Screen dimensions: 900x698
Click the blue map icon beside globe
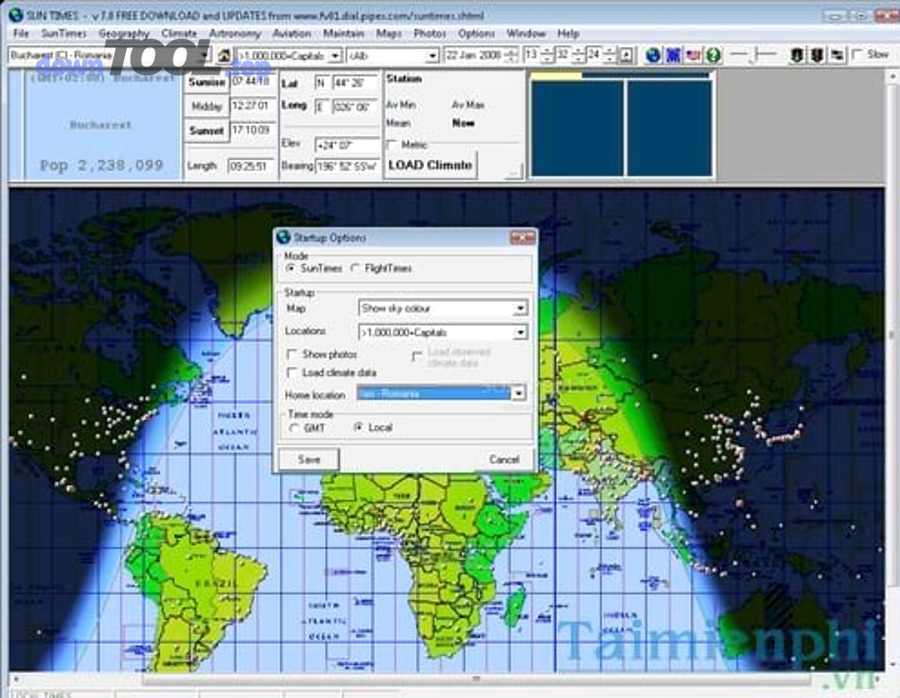tap(673, 55)
